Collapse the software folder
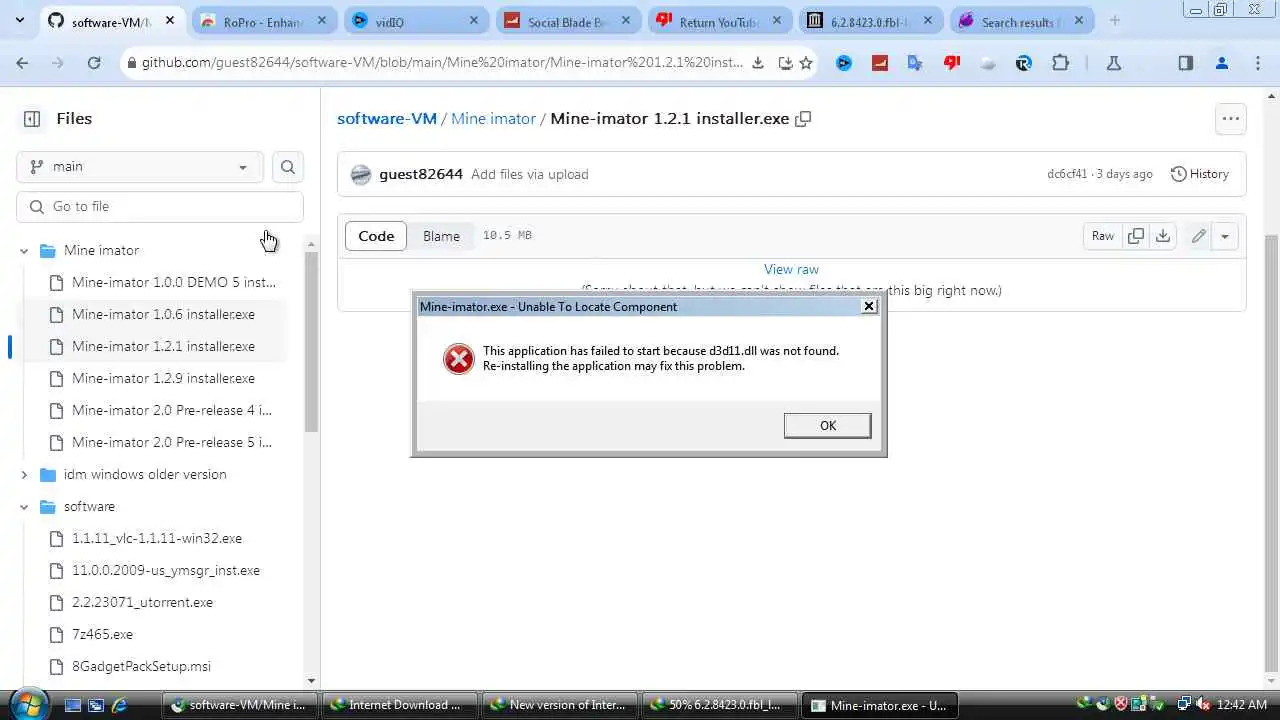1280x720 pixels. [x=24, y=506]
